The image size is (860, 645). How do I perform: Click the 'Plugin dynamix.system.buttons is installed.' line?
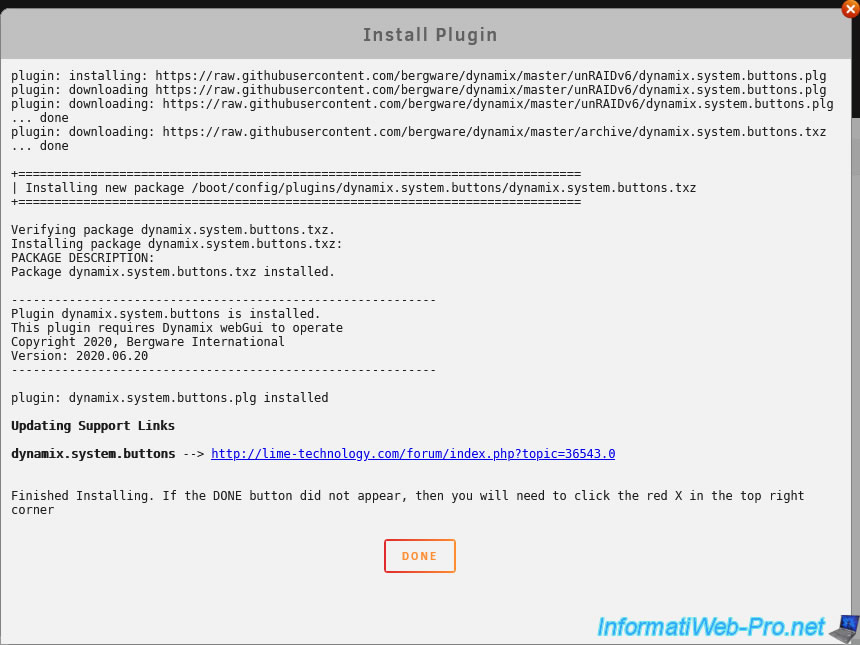pyautogui.click(x=166, y=314)
